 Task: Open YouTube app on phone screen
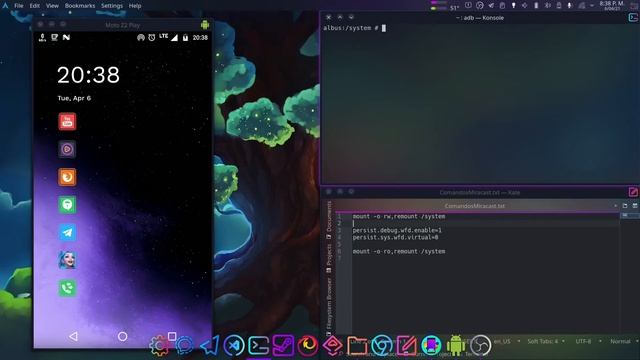click(67, 122)
